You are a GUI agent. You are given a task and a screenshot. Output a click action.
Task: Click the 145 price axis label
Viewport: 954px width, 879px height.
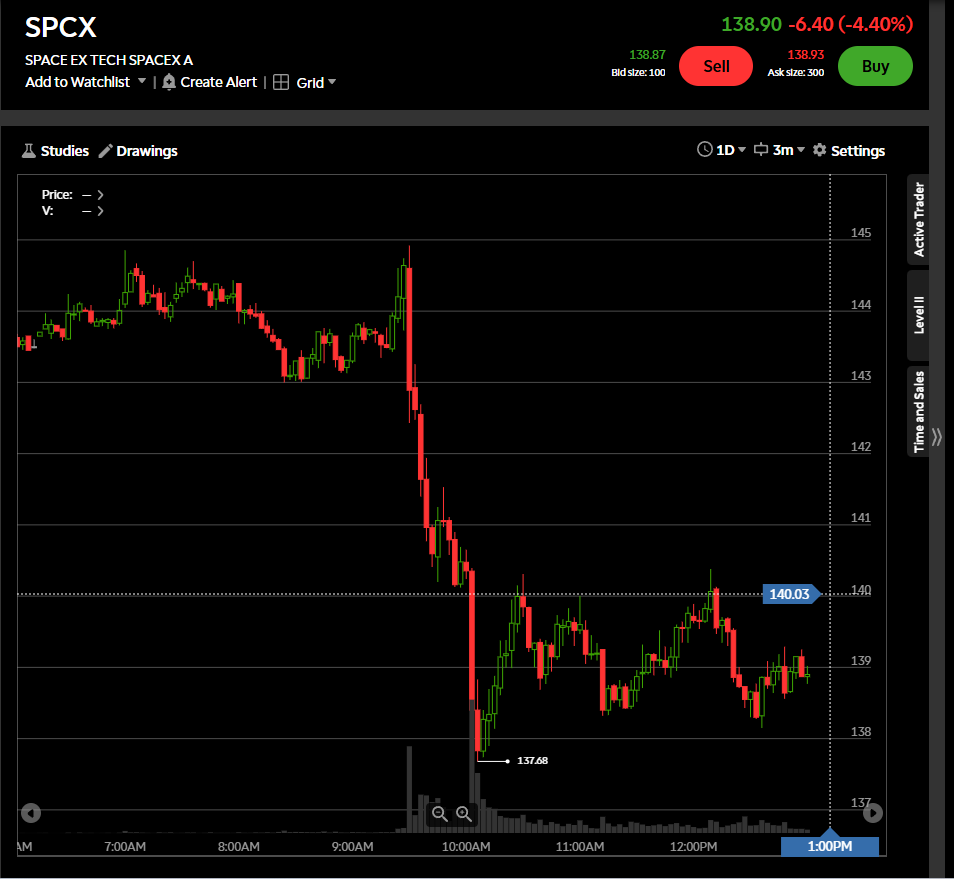860,232
